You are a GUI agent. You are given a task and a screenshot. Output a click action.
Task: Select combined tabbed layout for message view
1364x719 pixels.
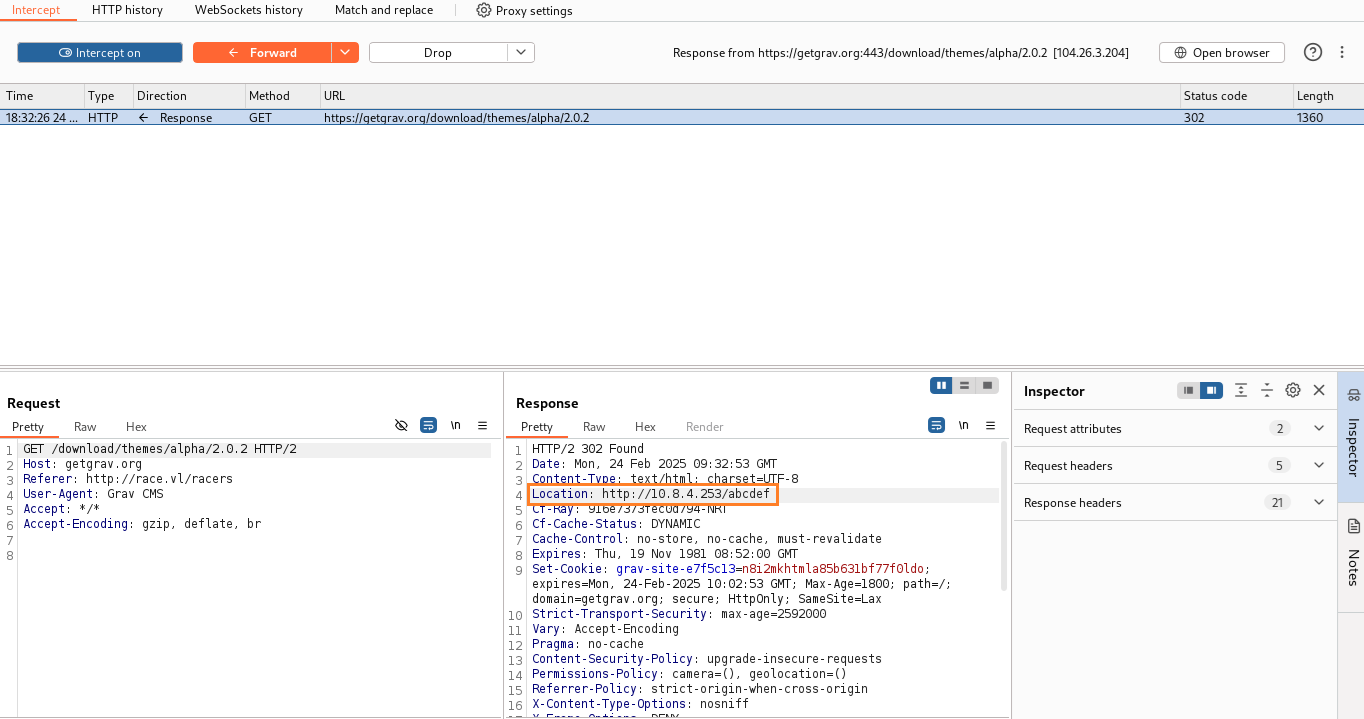[x=988, y=385]
